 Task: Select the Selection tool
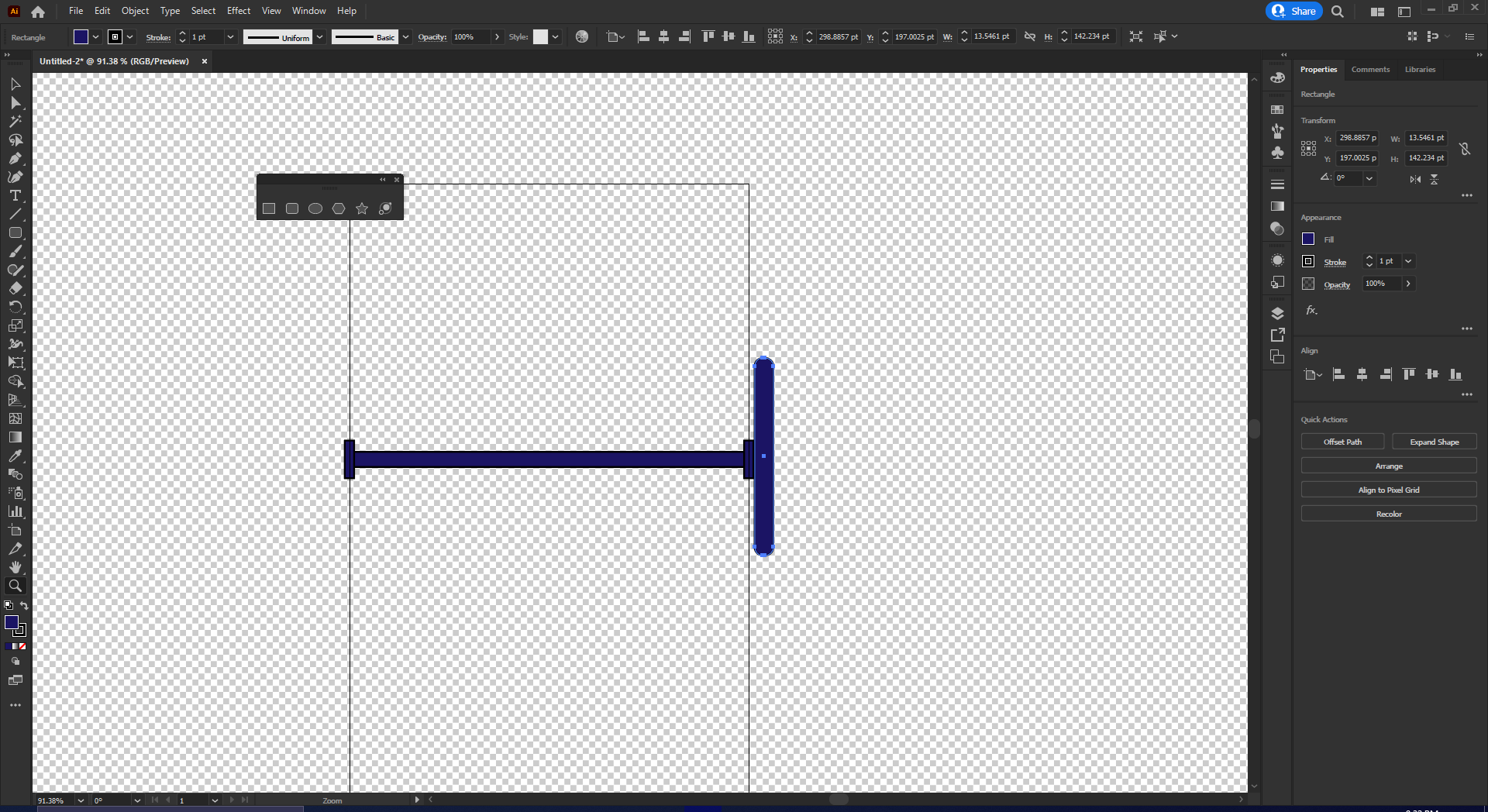tap(15, 84)
